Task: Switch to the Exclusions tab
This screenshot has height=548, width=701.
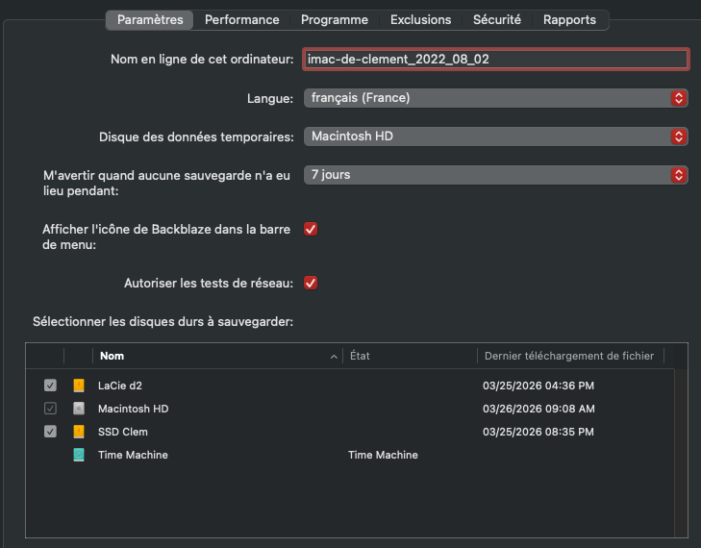Action: click(x=420, y=20)
